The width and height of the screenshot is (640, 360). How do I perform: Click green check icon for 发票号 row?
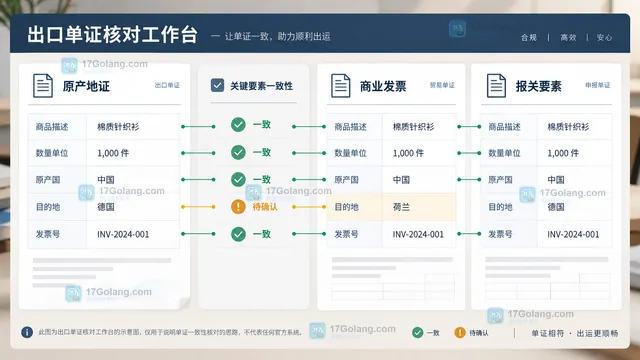(x=238, y=234)
